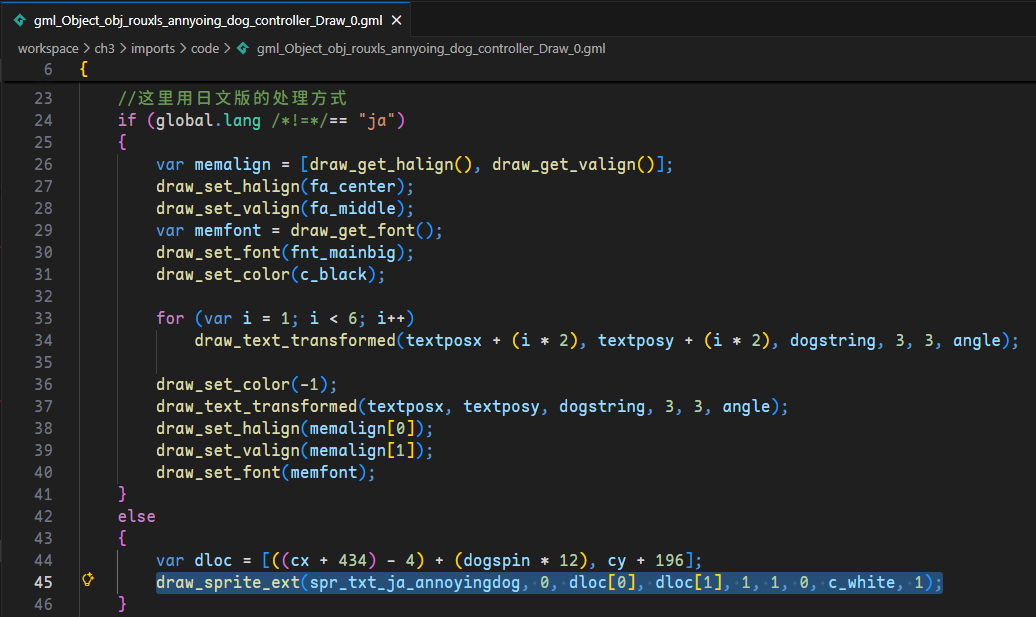1036x617 pixels.
Task: Click memalign[0] on line 38
Action: (x=362, y=429)
